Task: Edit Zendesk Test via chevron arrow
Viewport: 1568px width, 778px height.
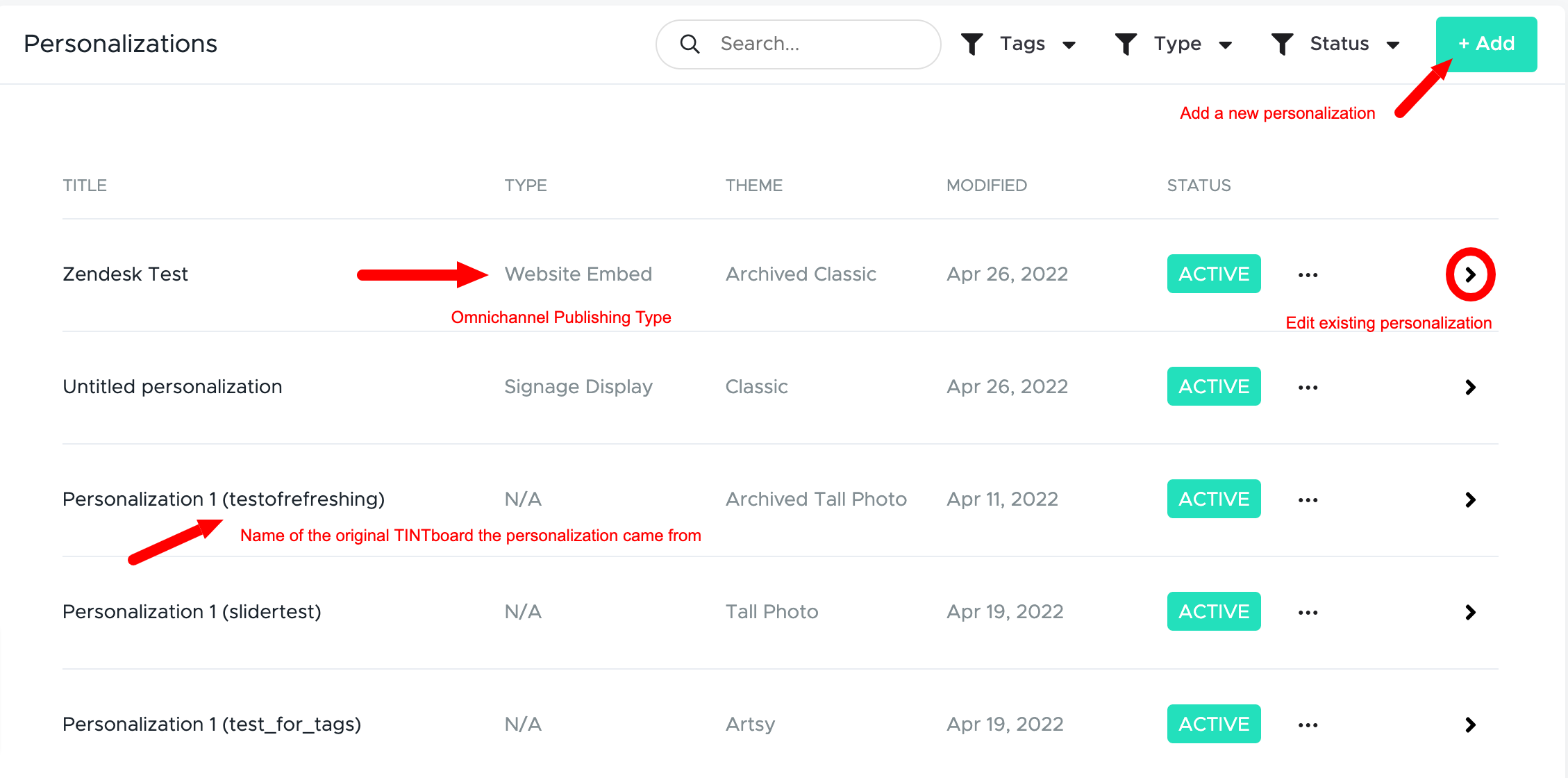Action: coord(1470,274)
